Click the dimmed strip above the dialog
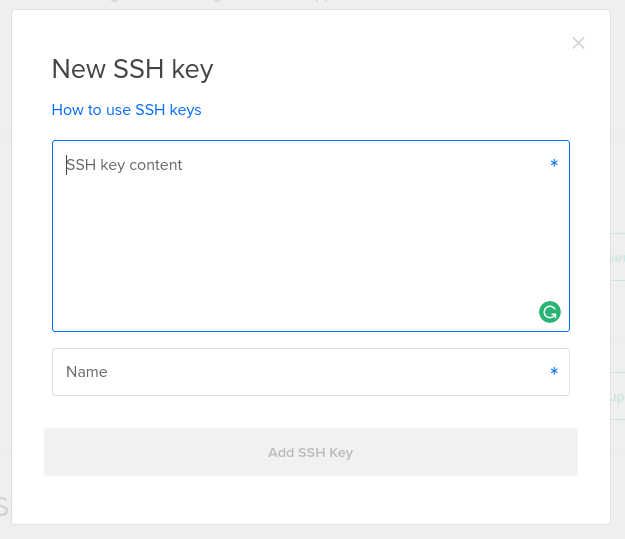625x539 pixels. (300, 4)
